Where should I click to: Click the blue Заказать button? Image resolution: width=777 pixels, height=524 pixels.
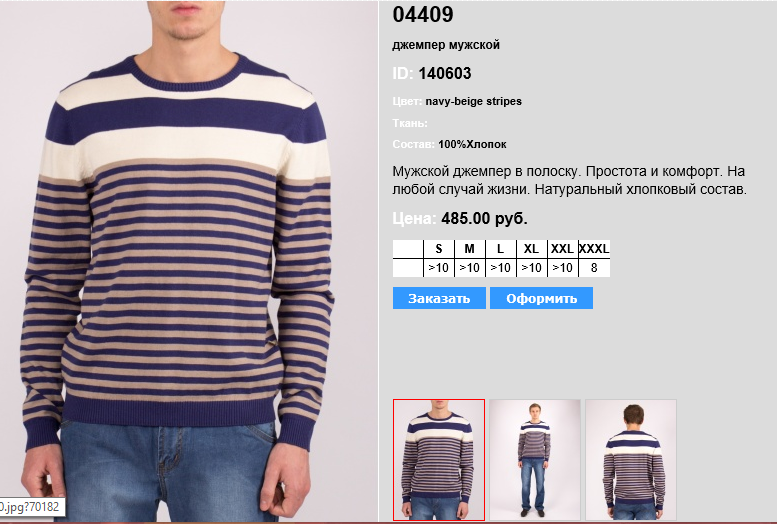point(439,298)
